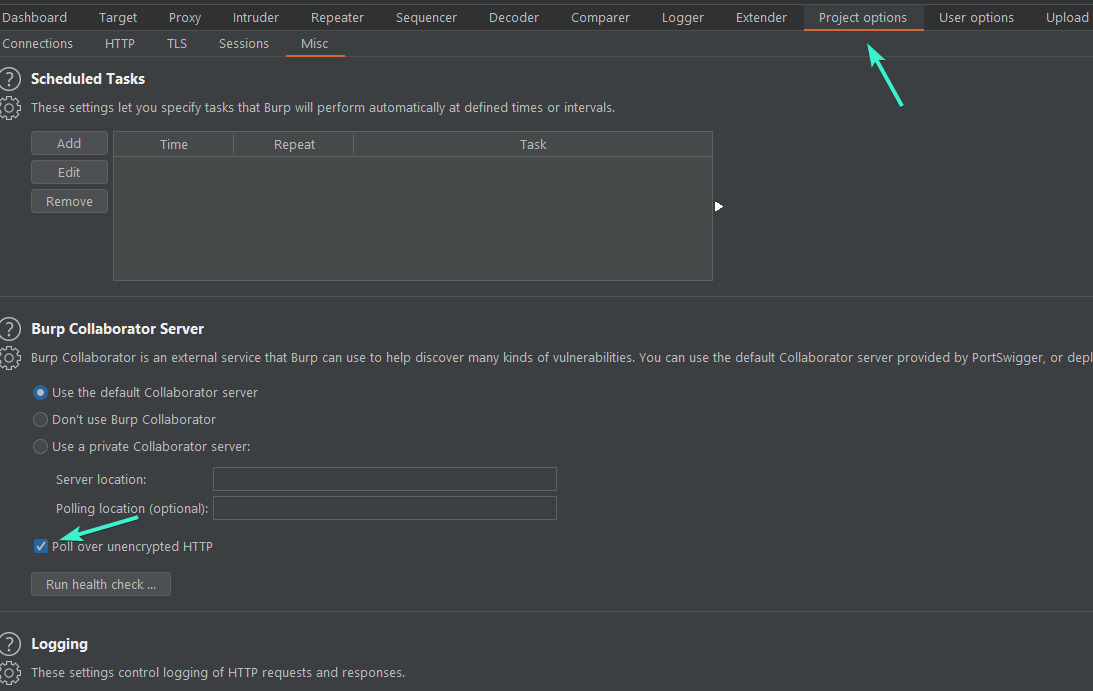Disable Poll over unencrypted HTTP
This screenshot has height=691, width=1093.
(40, 546)
